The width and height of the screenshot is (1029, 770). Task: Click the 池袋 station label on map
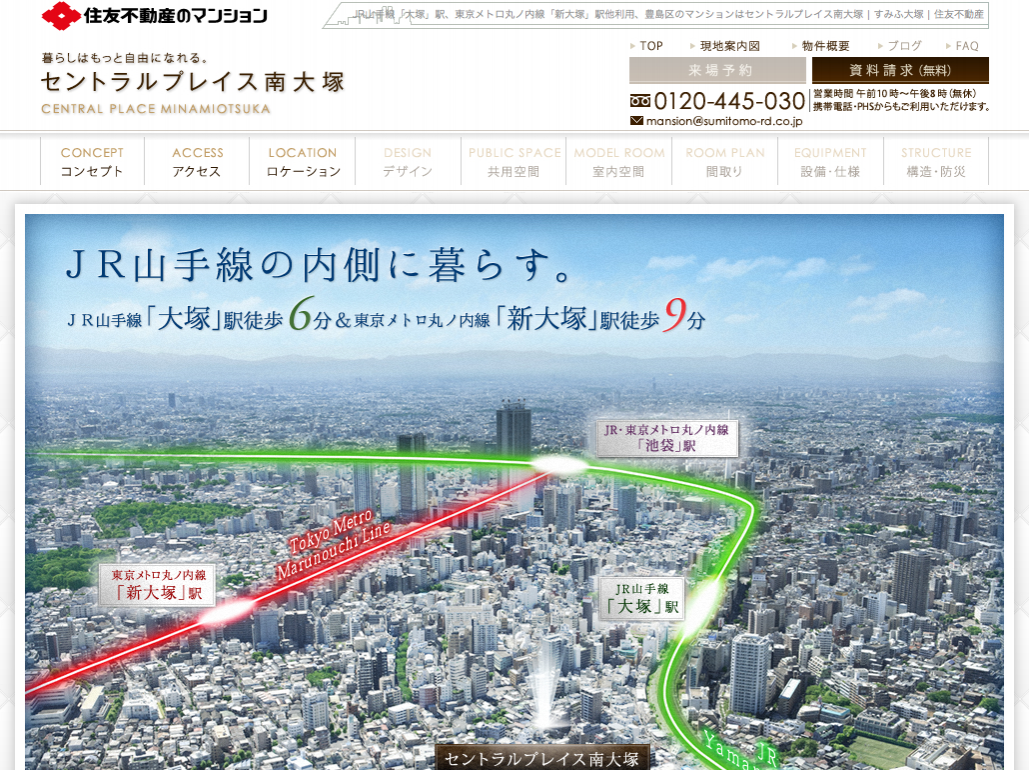667,438
